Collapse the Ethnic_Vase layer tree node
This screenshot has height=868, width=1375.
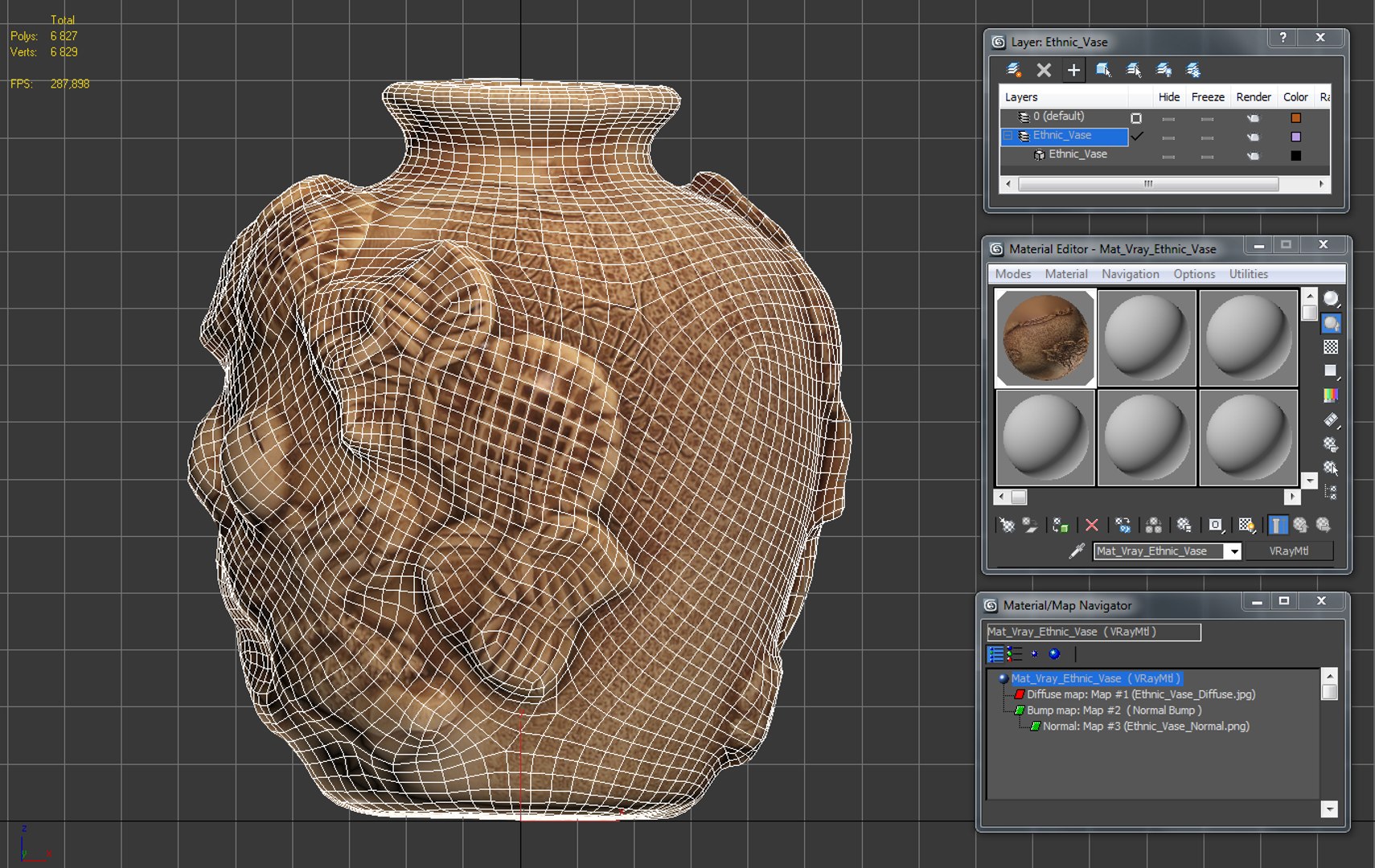tap(1008, 136)
